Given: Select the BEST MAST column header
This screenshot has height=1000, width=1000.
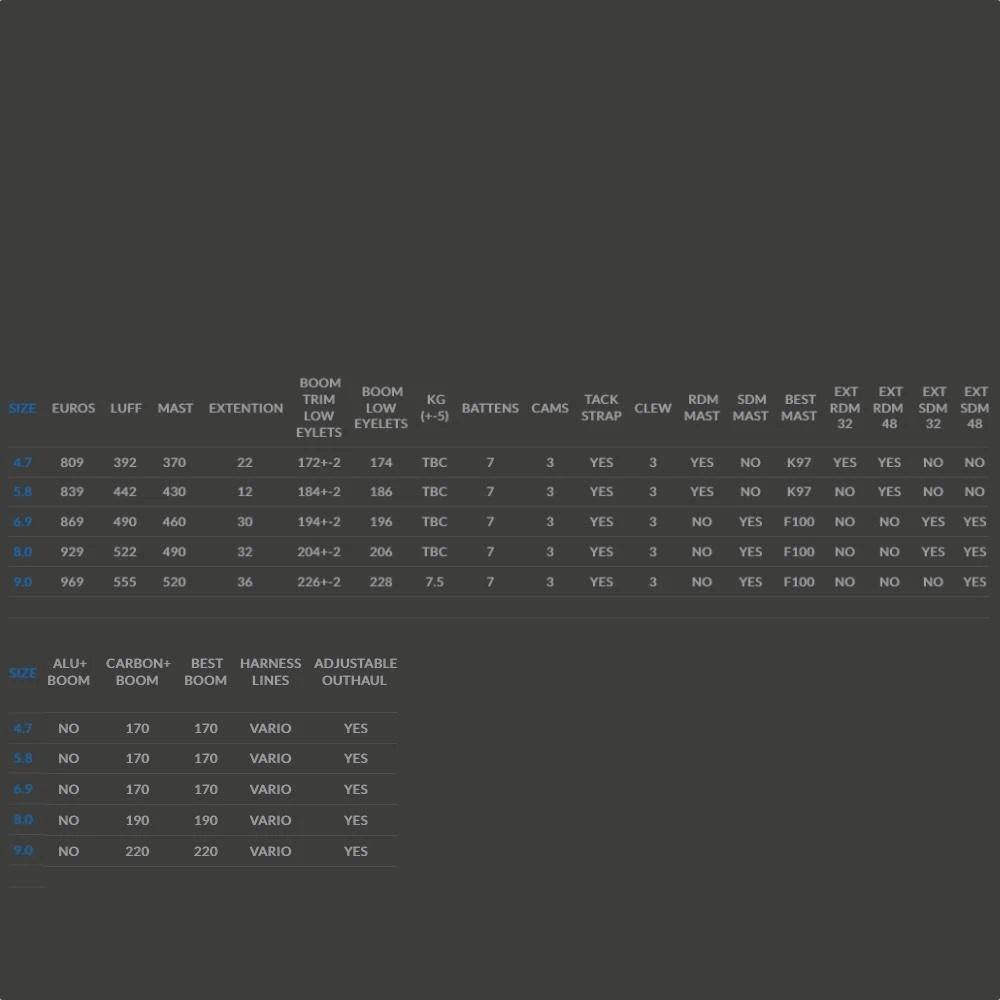Looking at the screenshot, I should coord(799,408).
